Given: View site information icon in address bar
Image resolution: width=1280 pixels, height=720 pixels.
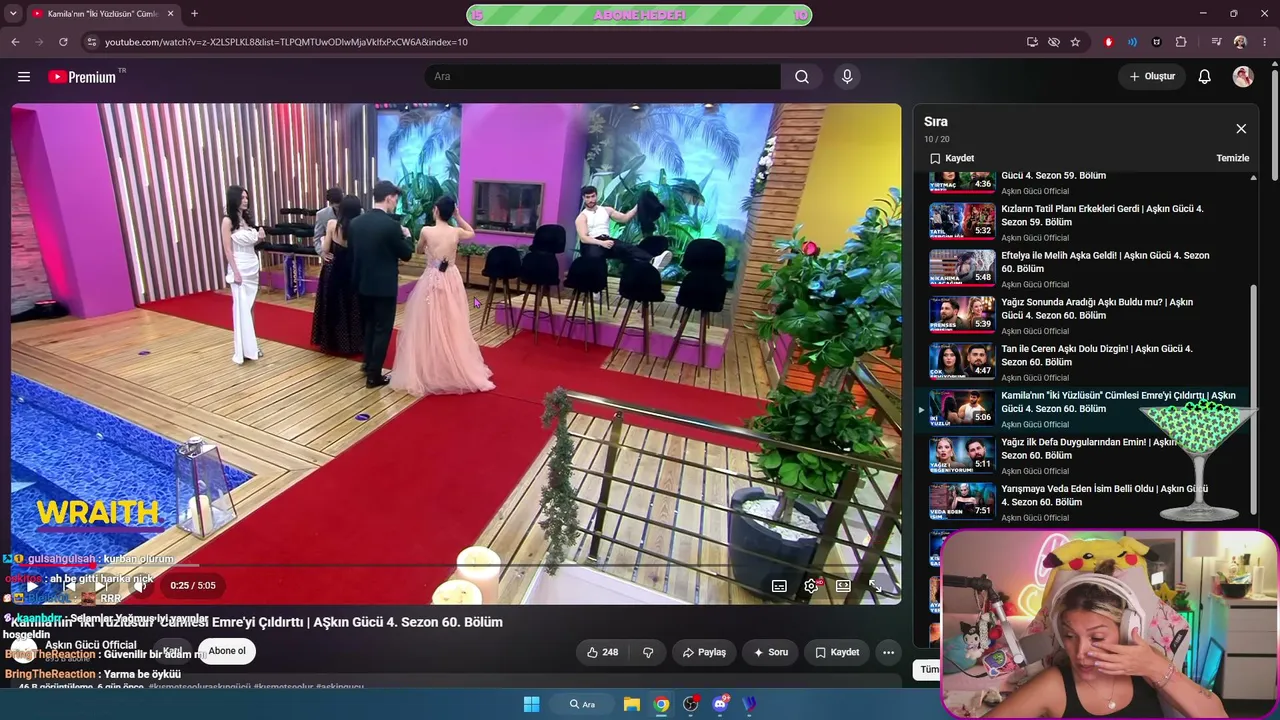Looking at the screenshot, I should coord(91,42).
